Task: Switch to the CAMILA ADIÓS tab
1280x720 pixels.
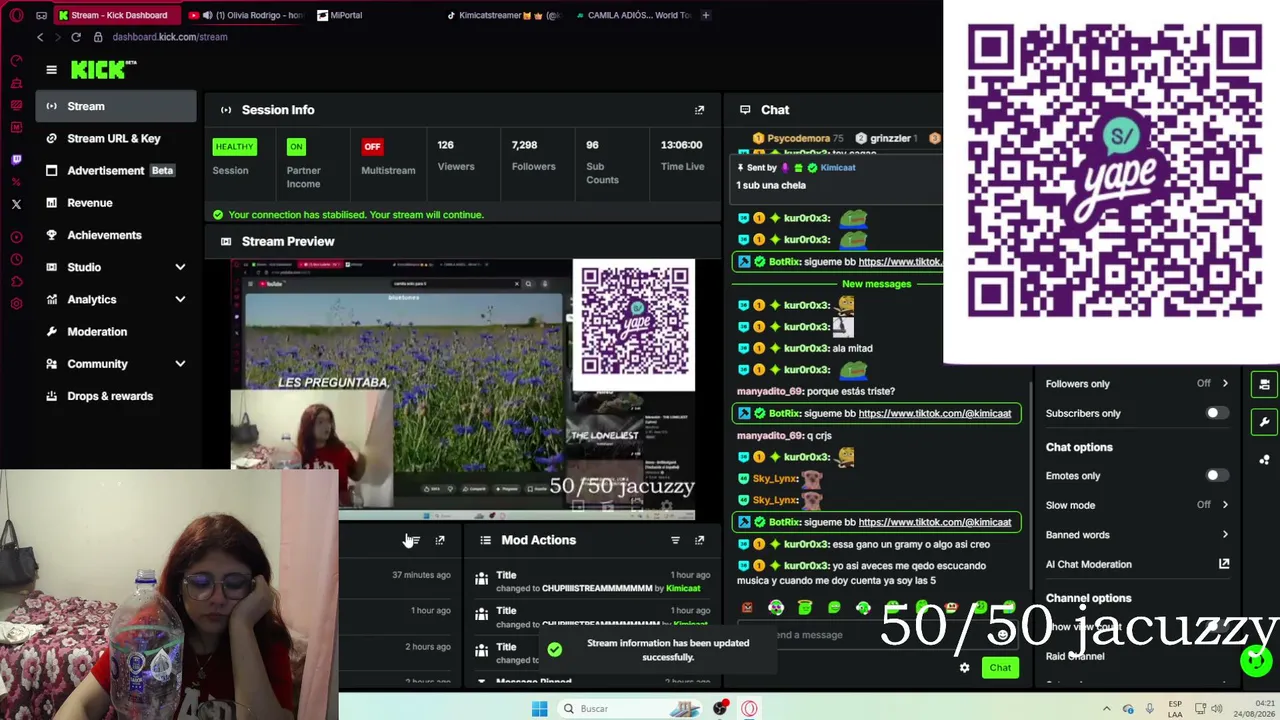Action: pyautogui.click(x=633, y=15)
